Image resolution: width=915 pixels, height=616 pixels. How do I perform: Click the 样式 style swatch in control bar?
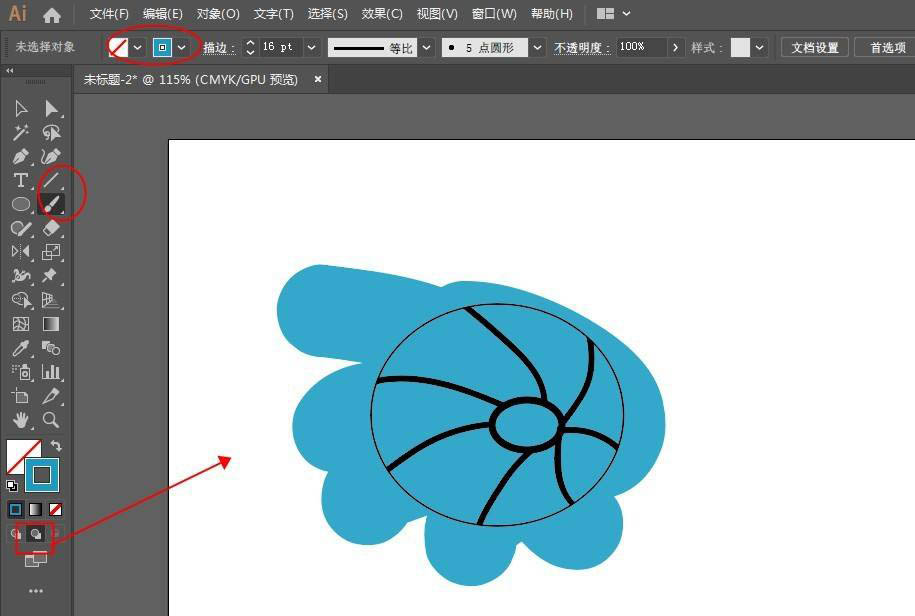740,47
